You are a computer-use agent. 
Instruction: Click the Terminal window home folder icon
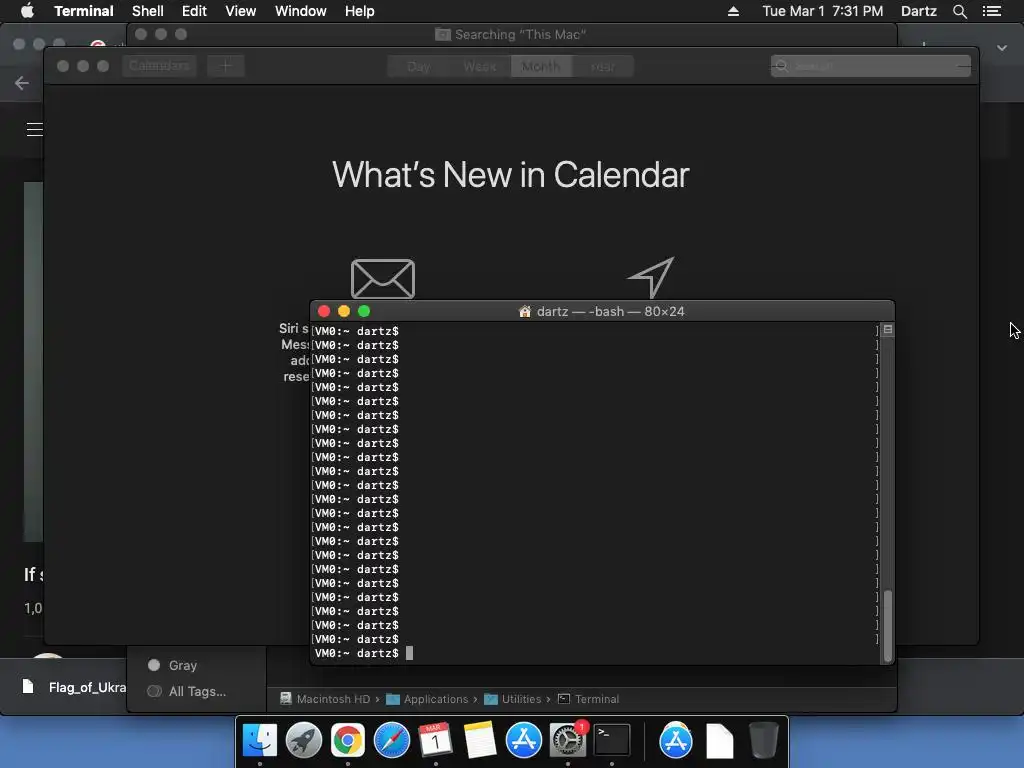tap(524, 312)
